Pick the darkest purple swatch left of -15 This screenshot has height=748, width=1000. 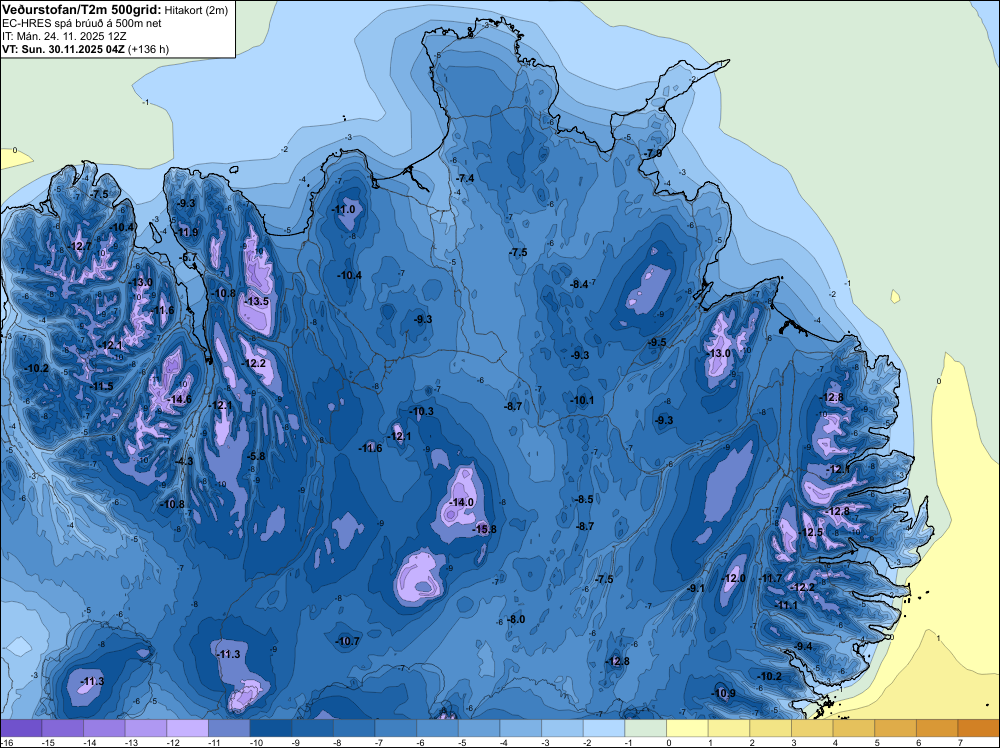[x=21, y=728]
